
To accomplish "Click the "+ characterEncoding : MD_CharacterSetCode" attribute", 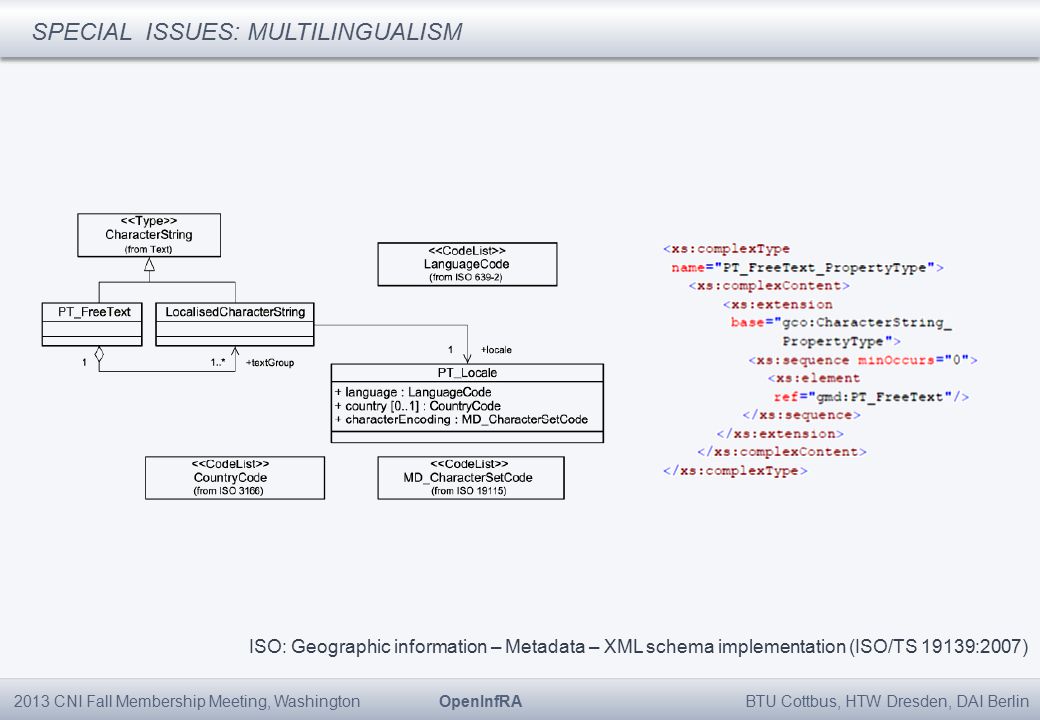I will click(x=462, y=420).
